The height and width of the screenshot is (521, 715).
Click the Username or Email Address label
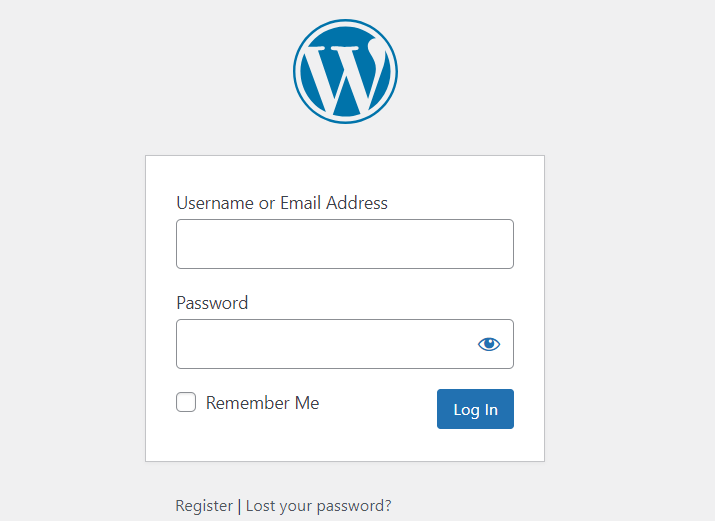point(282,203)
